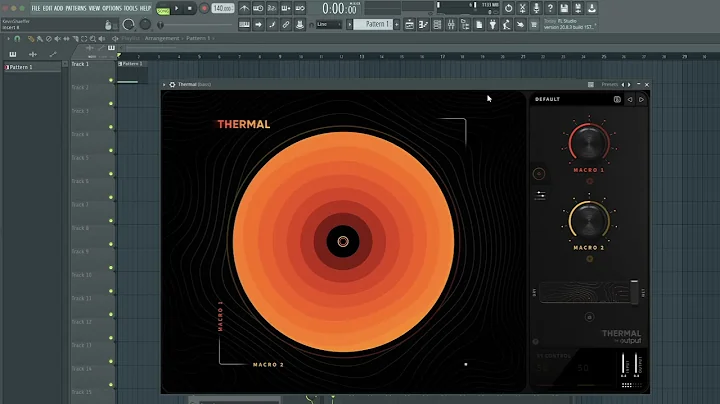Click the shopping cart icon

(x=534, y=25)
